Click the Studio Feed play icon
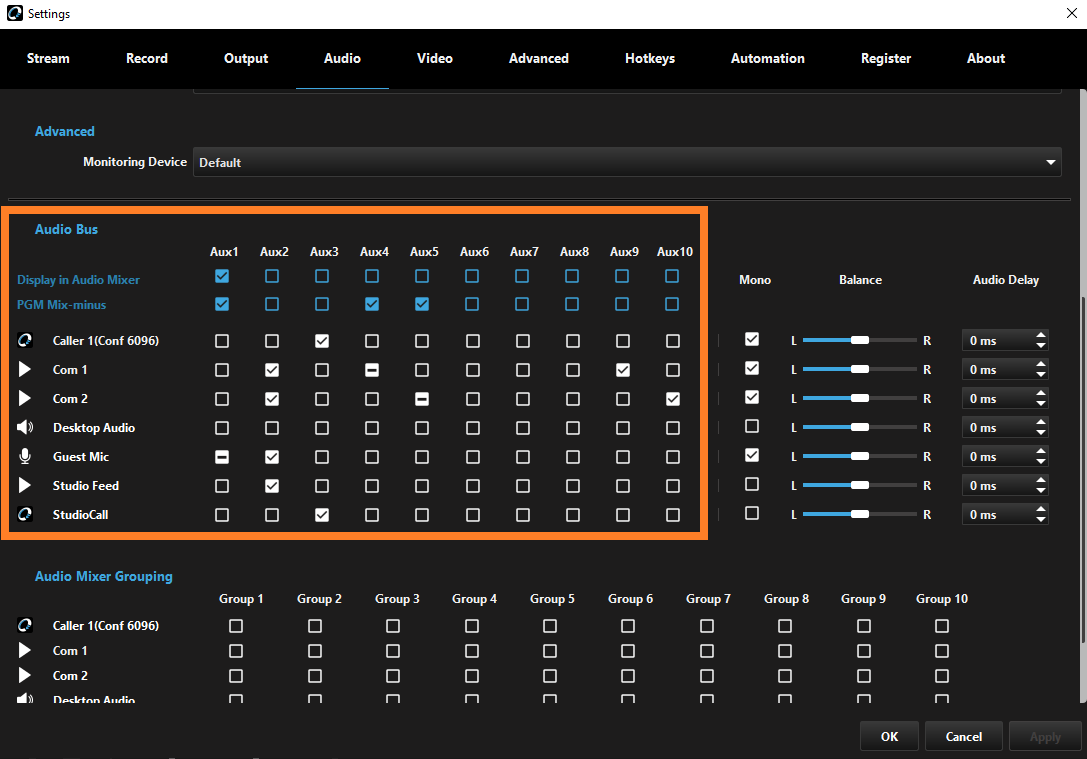 pos(25,485)
